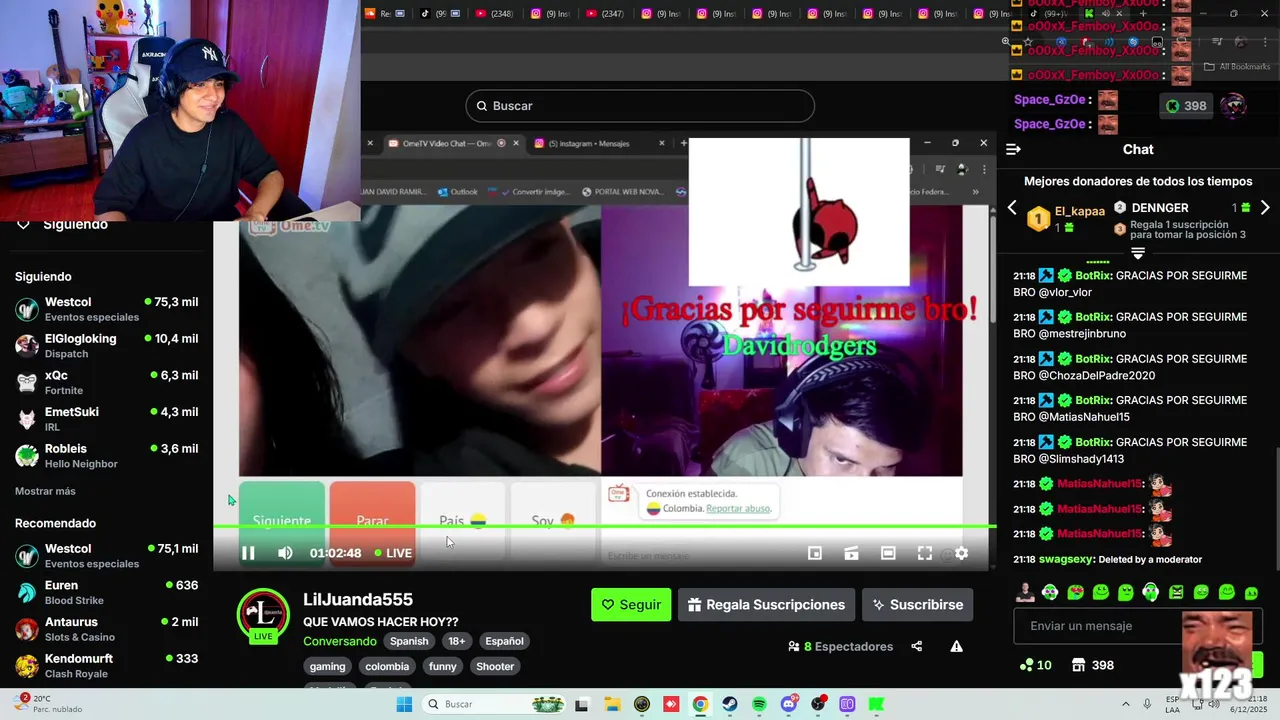Open Discord from the taskbar
This screenshot has width=1280, height=720.
click(789, 704)
